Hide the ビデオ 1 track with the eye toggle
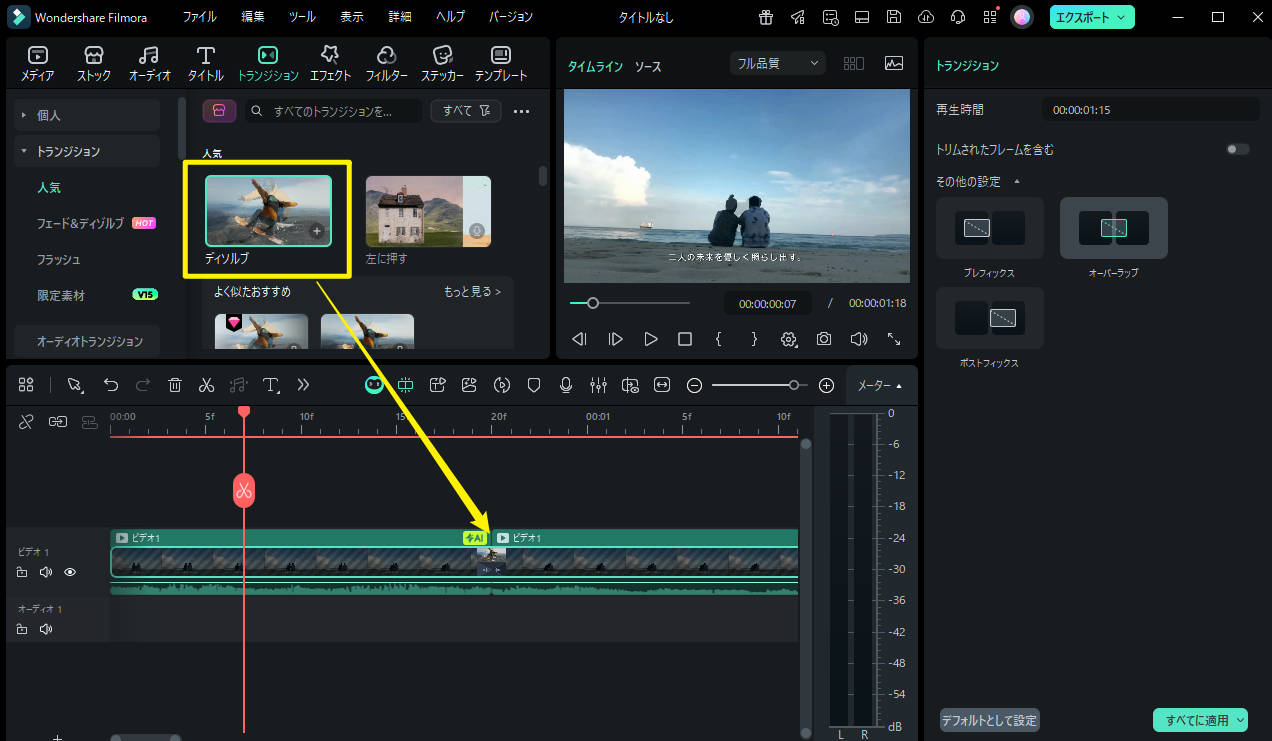 (x=69, y=572)
